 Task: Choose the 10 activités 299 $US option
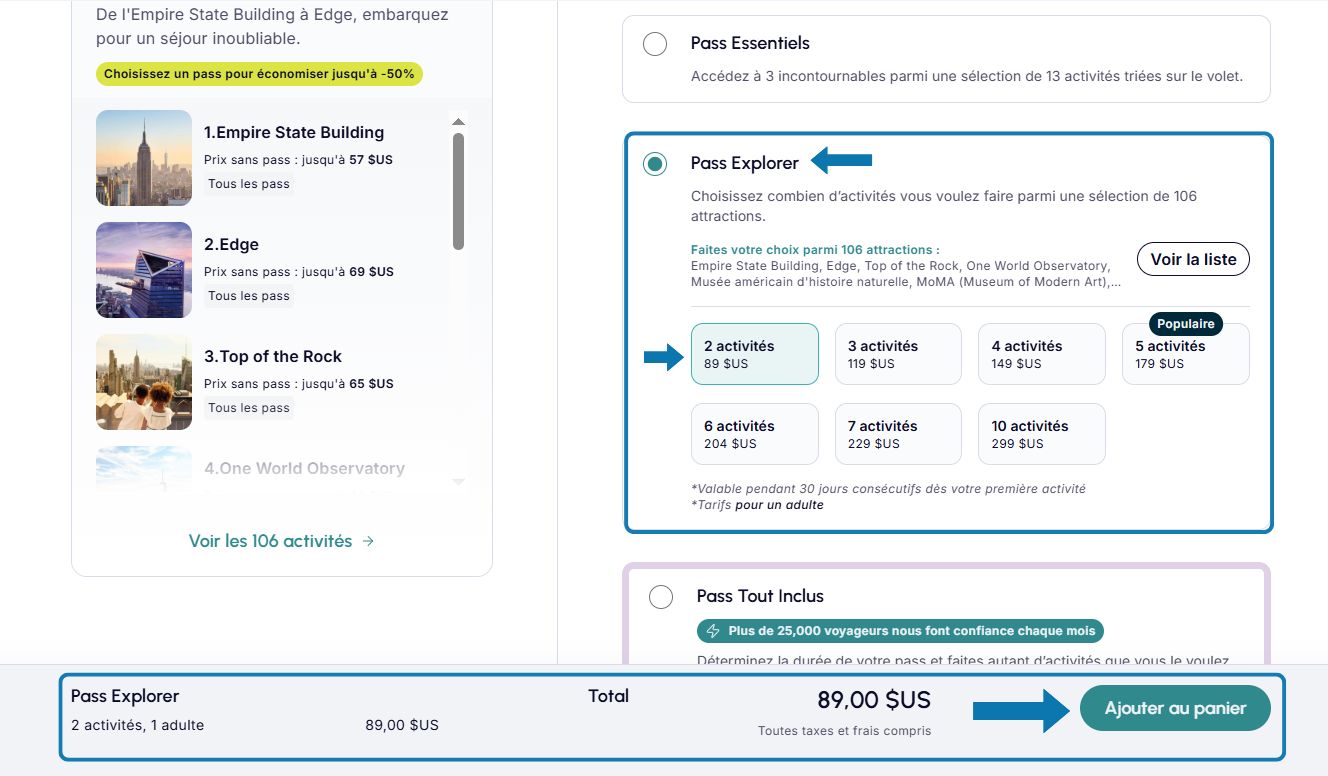1041,434
